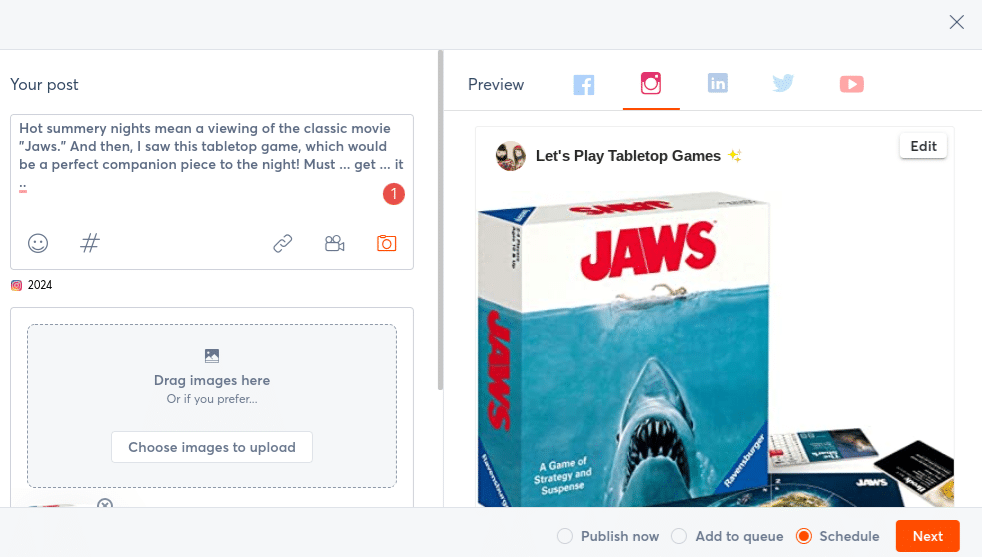Show the Twitter preview

783,84
